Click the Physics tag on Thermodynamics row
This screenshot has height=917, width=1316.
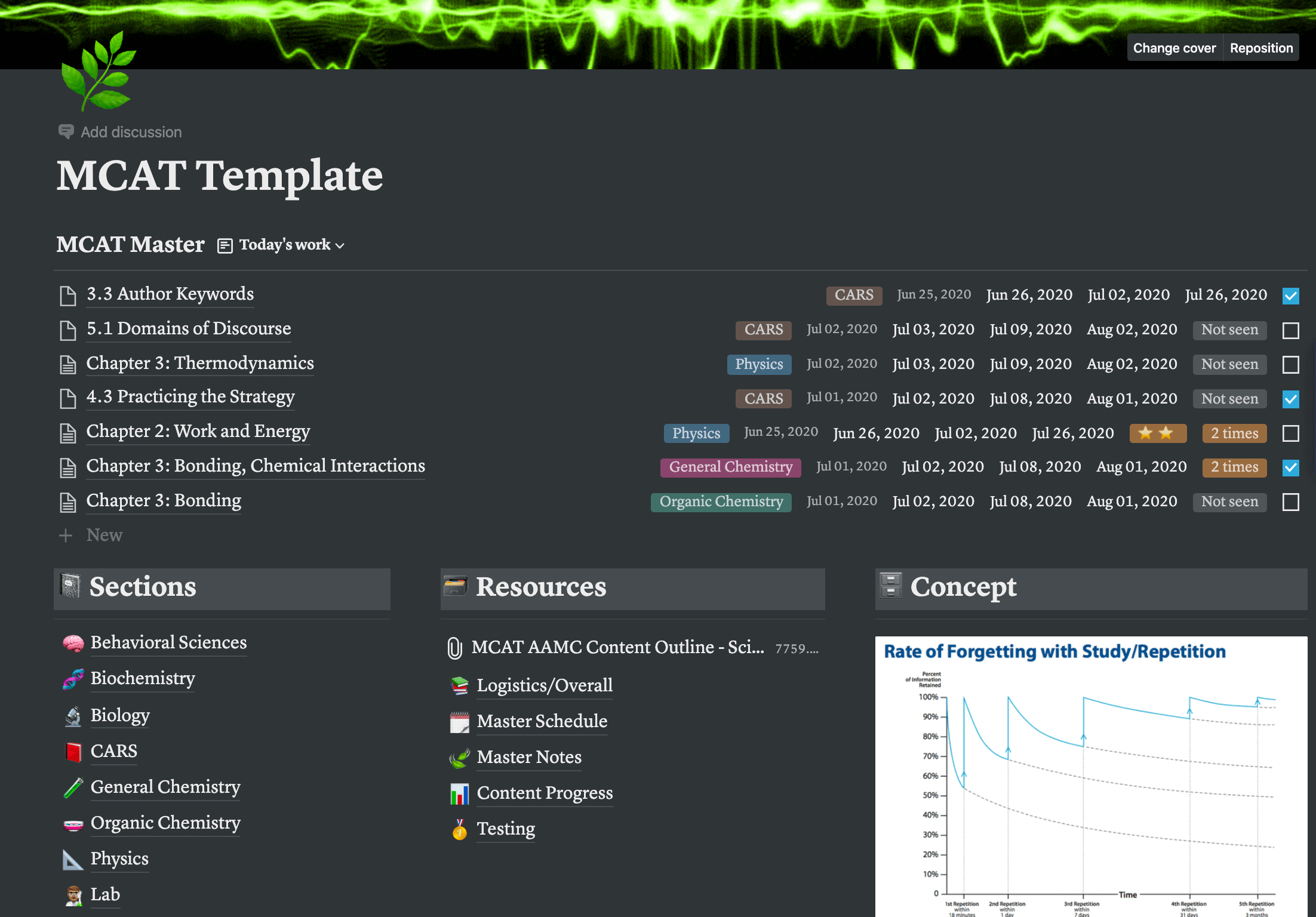tap(758, 364)
